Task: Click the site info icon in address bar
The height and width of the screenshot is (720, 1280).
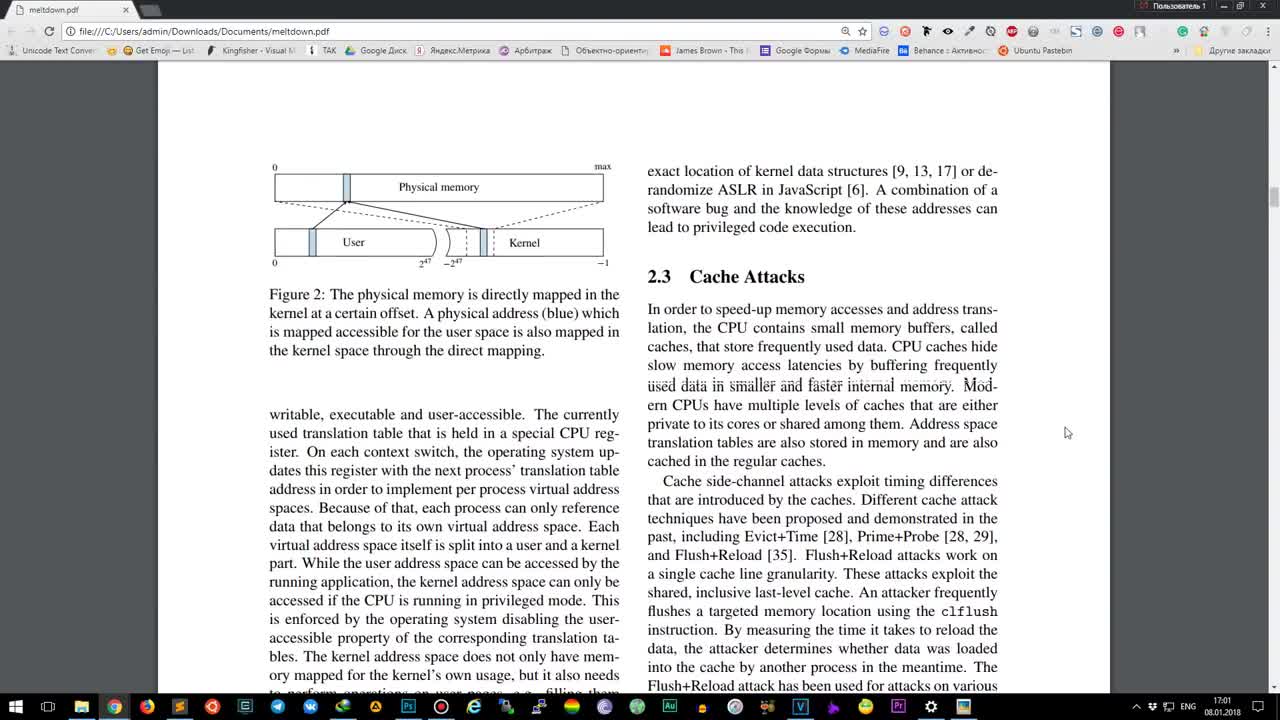Action: 70,31
